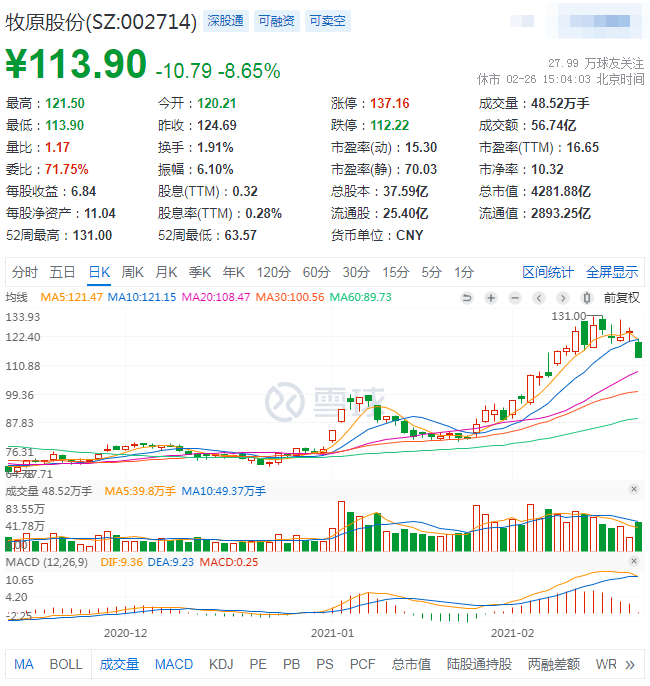Open 区间统计 range statistics
This screenshot has height=686, width=650.
coord(548,272)
